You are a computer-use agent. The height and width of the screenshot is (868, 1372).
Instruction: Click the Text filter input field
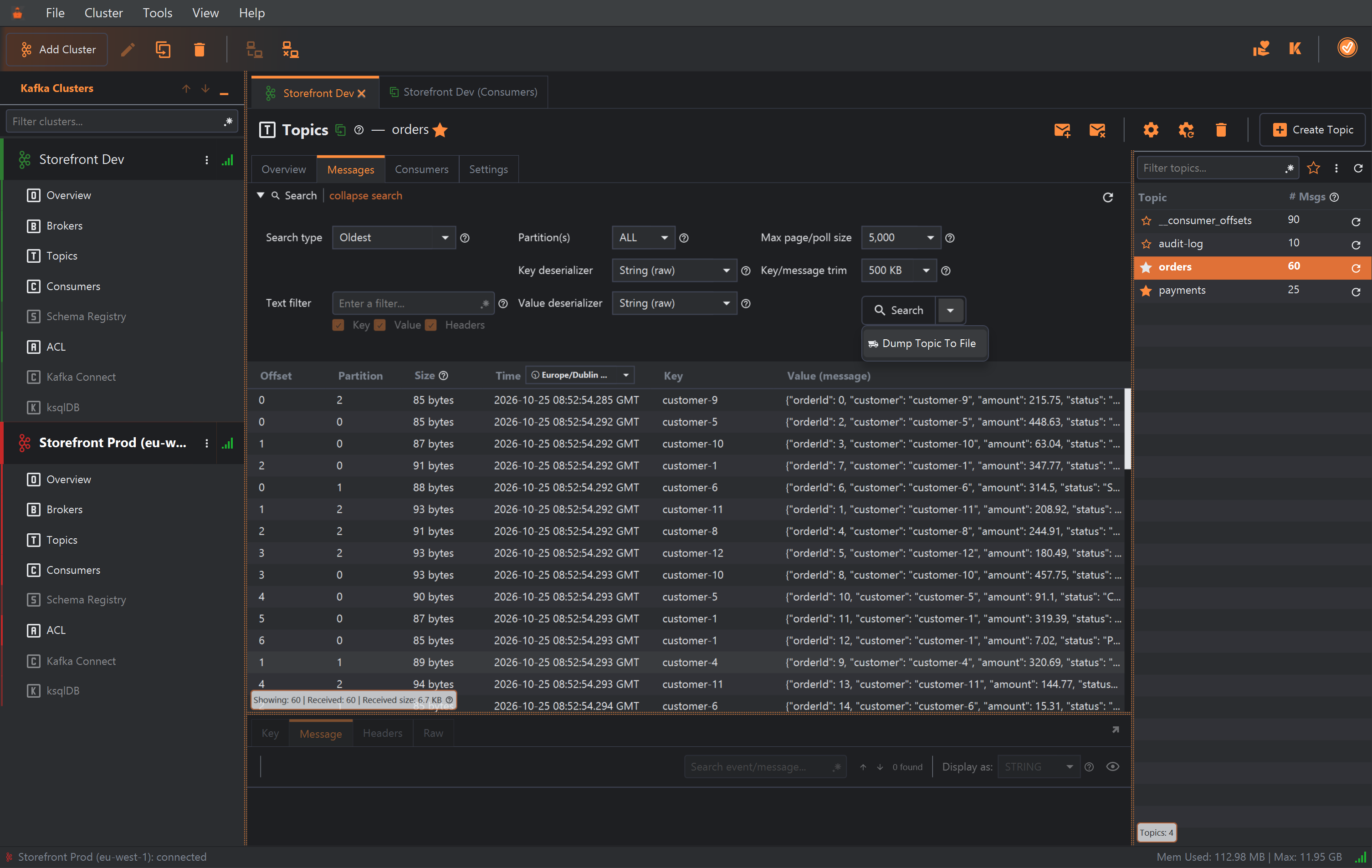(413, 303)
